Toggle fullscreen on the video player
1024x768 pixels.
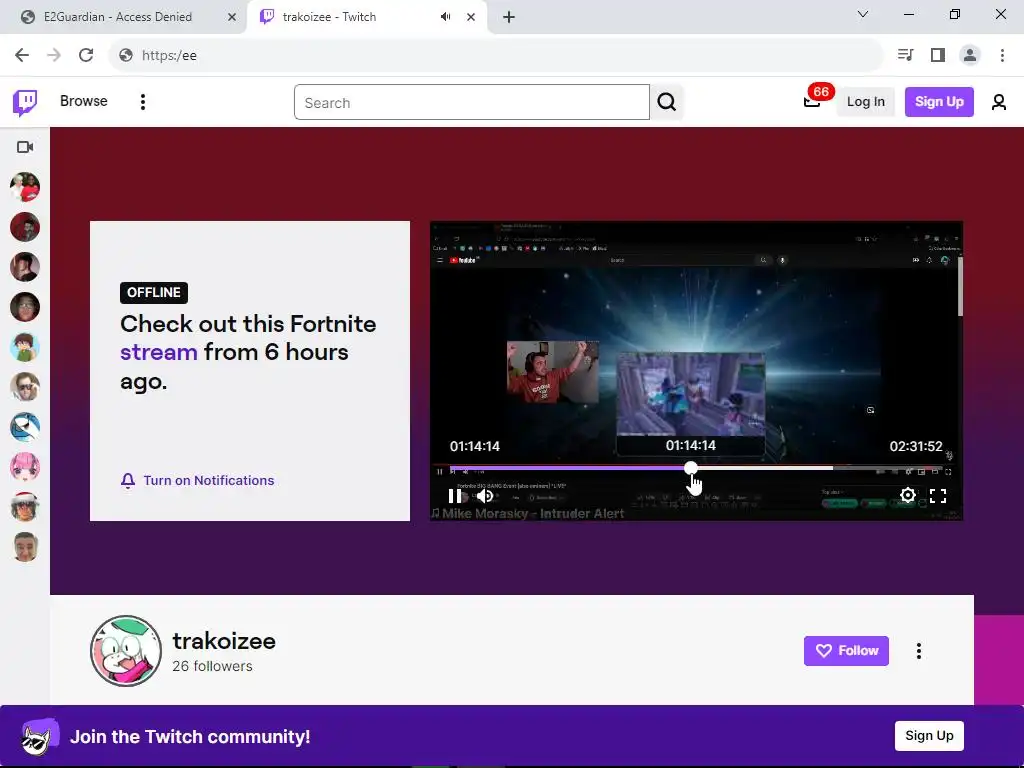click(x=938, y=496)
